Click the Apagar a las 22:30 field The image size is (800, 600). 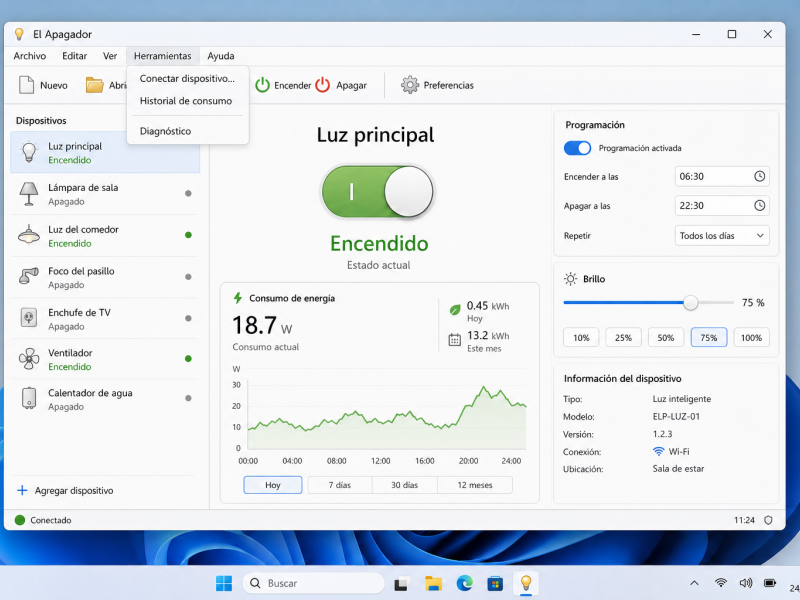(x=721, y=206)
